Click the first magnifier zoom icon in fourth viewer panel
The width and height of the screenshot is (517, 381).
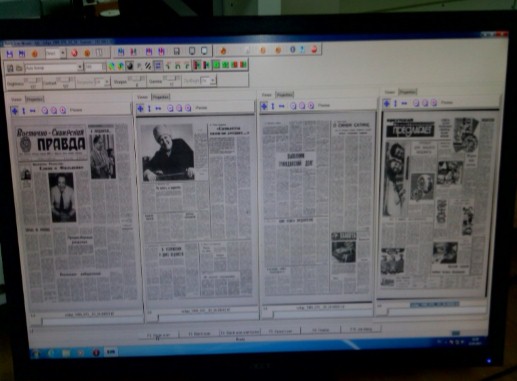416,103
